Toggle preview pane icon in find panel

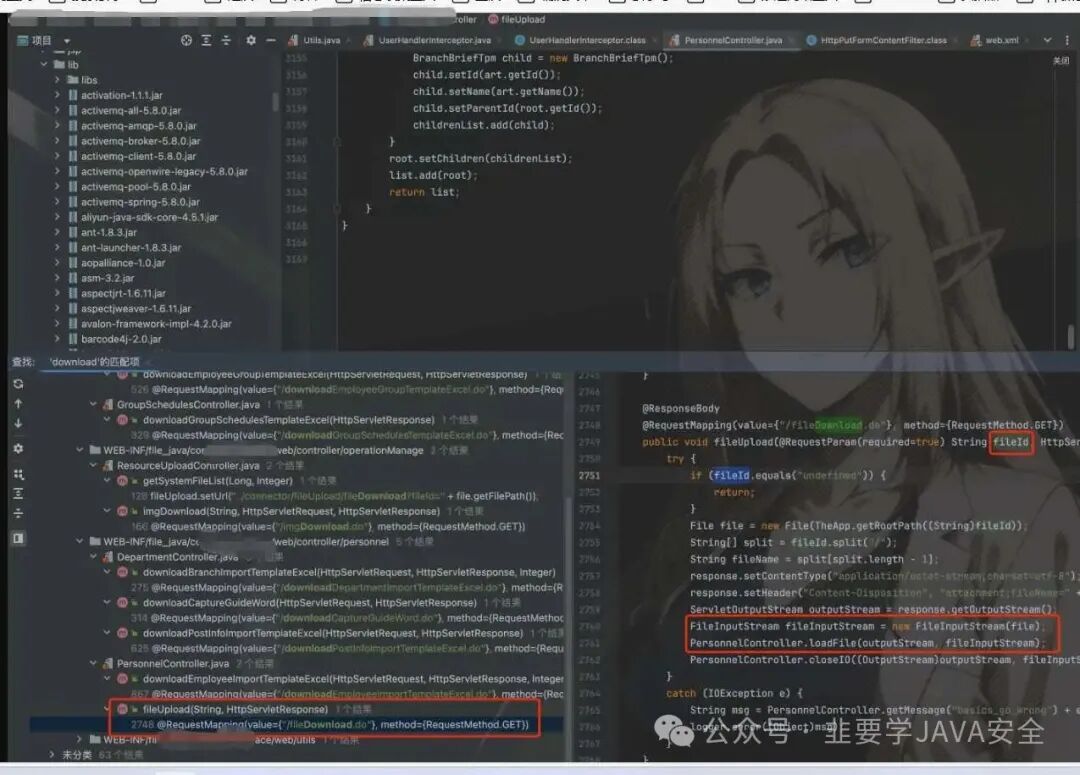click(19, 538)
